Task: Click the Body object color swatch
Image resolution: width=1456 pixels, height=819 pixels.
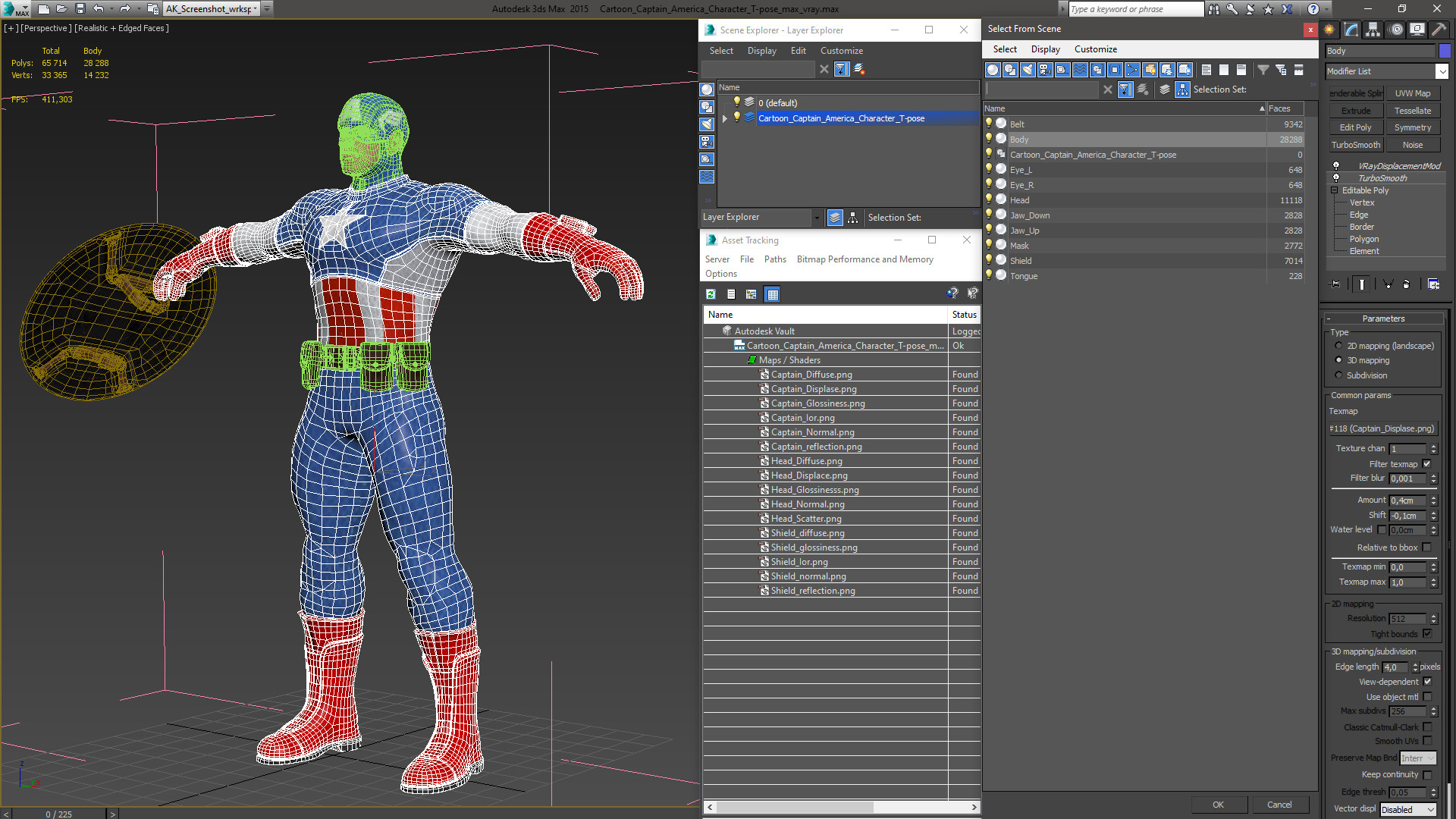Action: [x=1445, y=51]
